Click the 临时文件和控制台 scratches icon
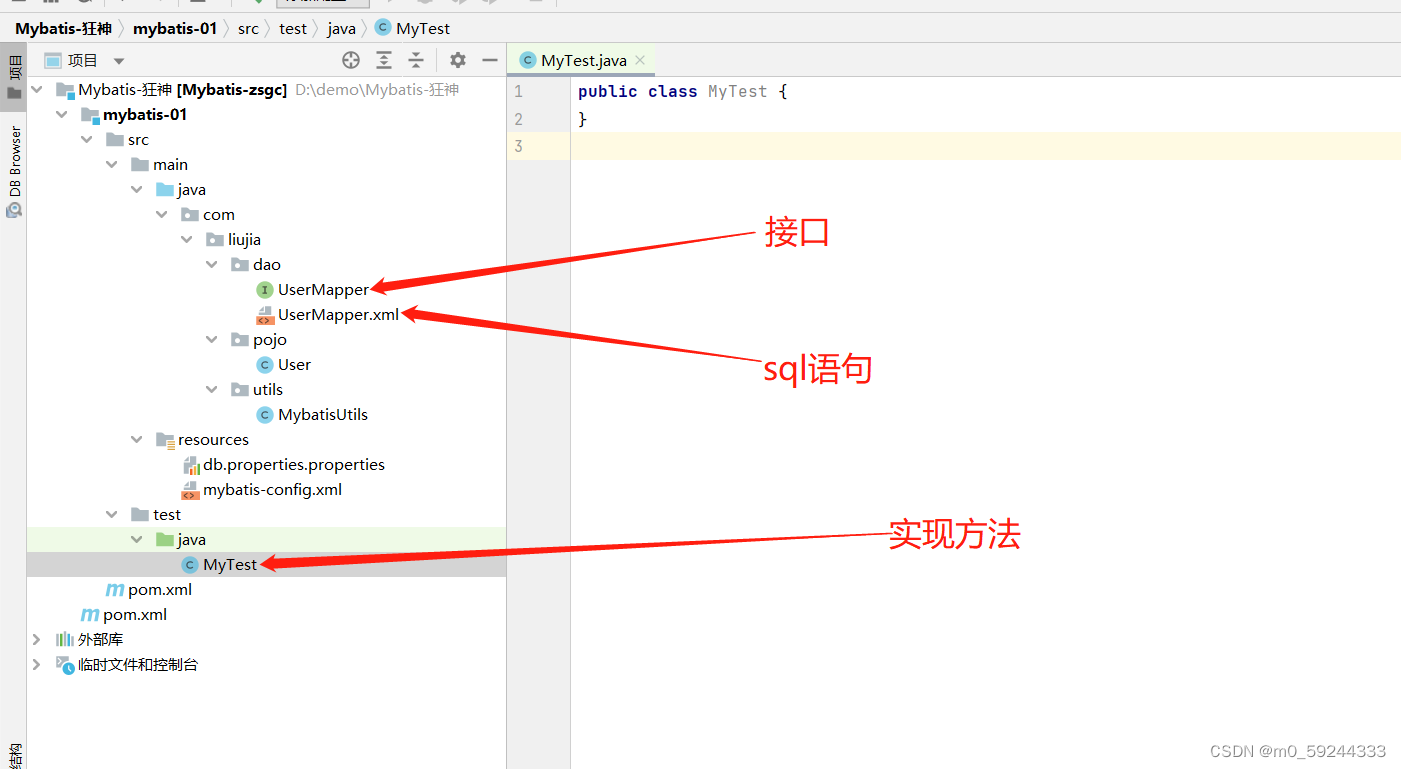The image size is (1401, 769). coord(65,664)
